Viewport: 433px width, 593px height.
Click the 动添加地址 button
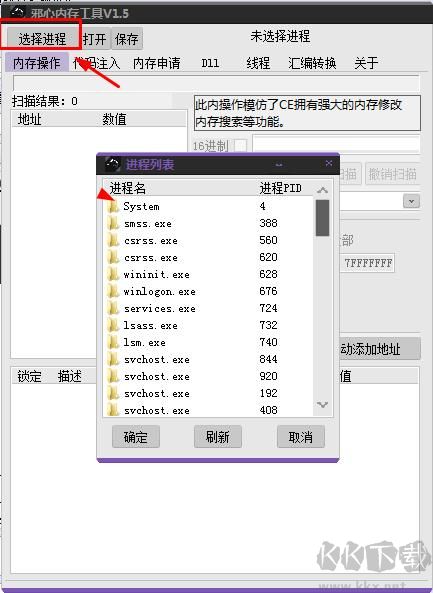coord(379,349)
